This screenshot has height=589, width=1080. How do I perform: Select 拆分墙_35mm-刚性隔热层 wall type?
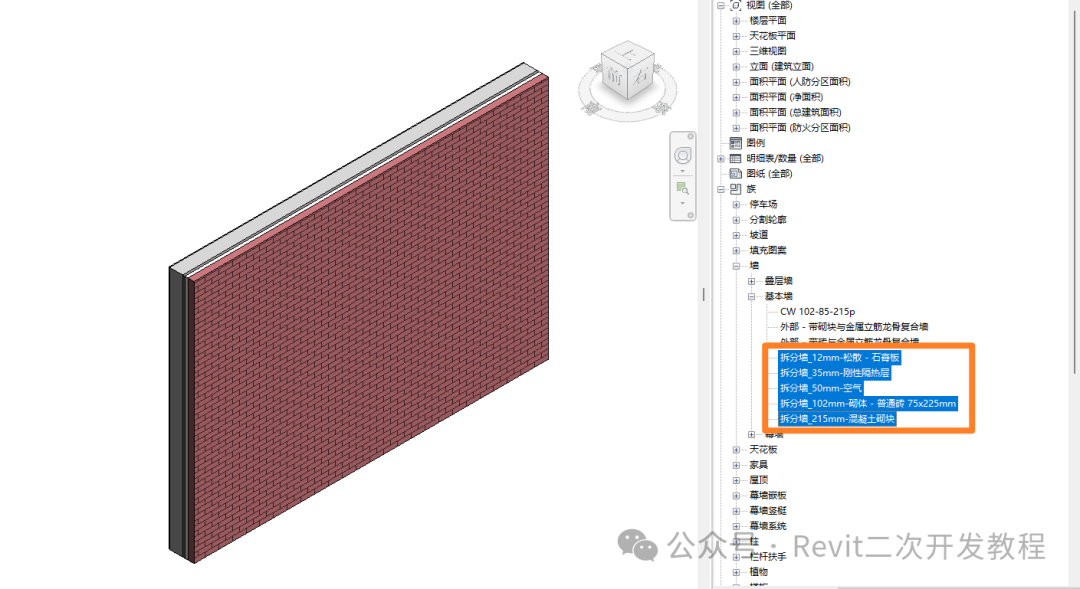point(834,373)
